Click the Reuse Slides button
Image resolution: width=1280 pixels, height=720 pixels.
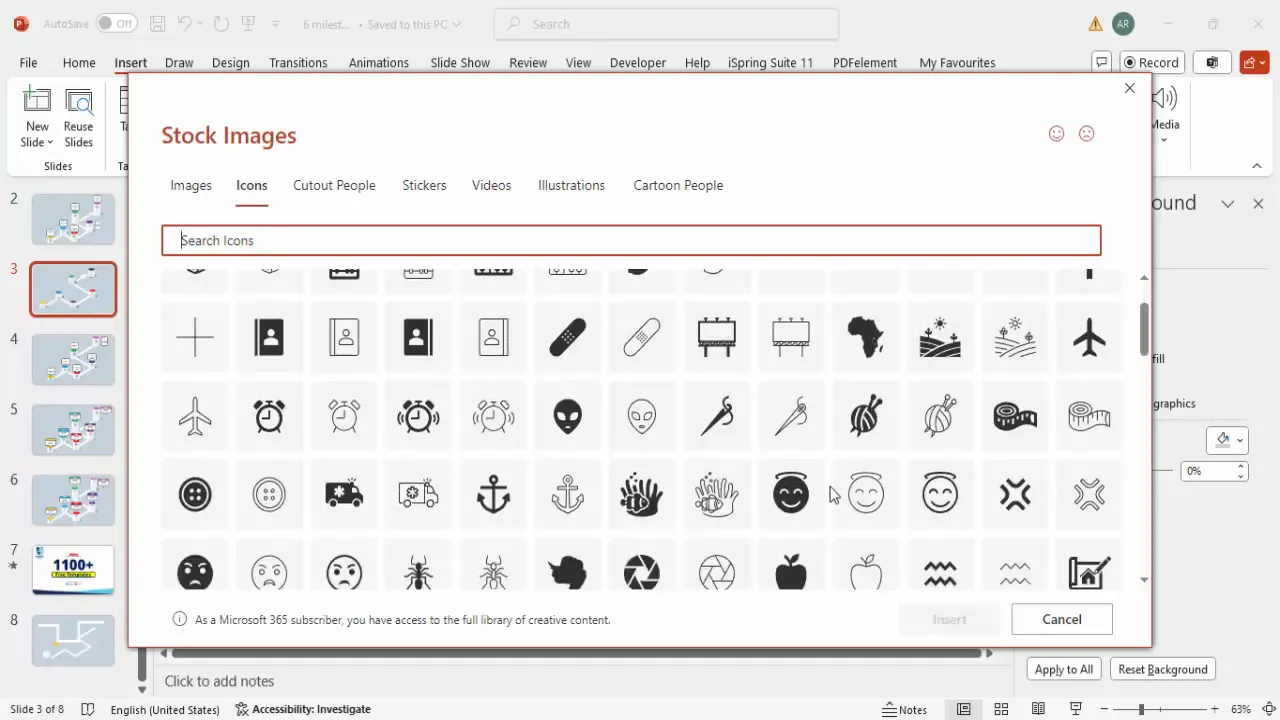78,118
